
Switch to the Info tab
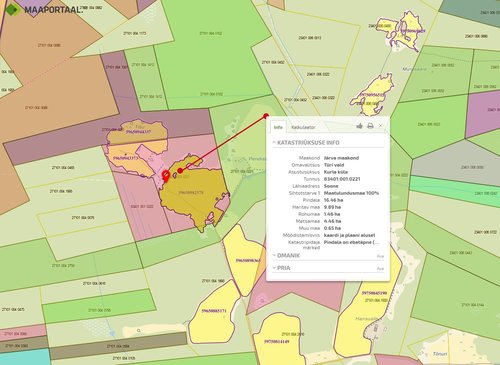[278, 127]
